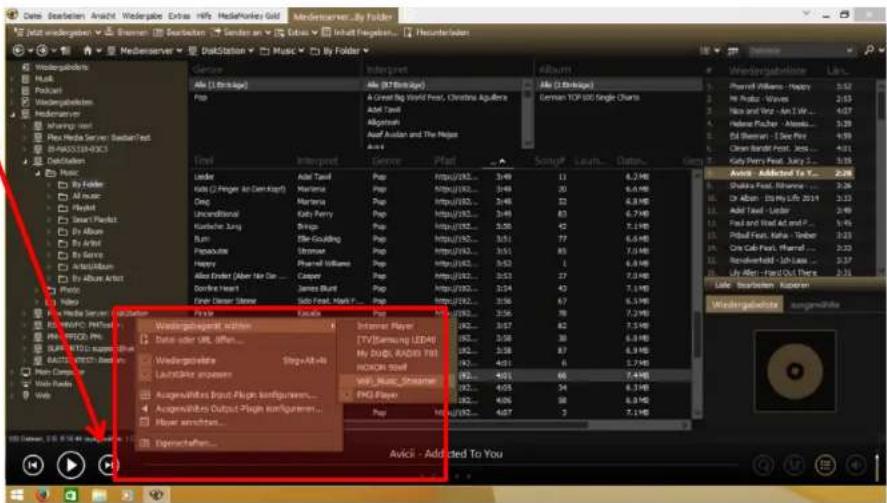This screenshot has width=887, height=503.
Task: Collapse the DiskStation tree node
Action: pyautogui.click(x=25, y=161)
